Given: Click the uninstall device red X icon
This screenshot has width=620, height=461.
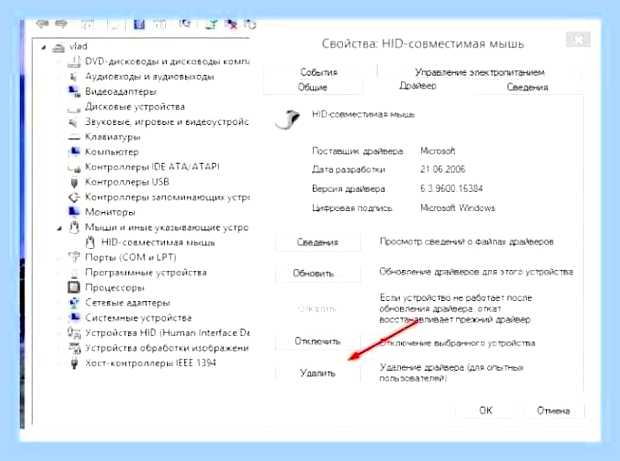Looking at the screenshot, I should tap(231, 25).
